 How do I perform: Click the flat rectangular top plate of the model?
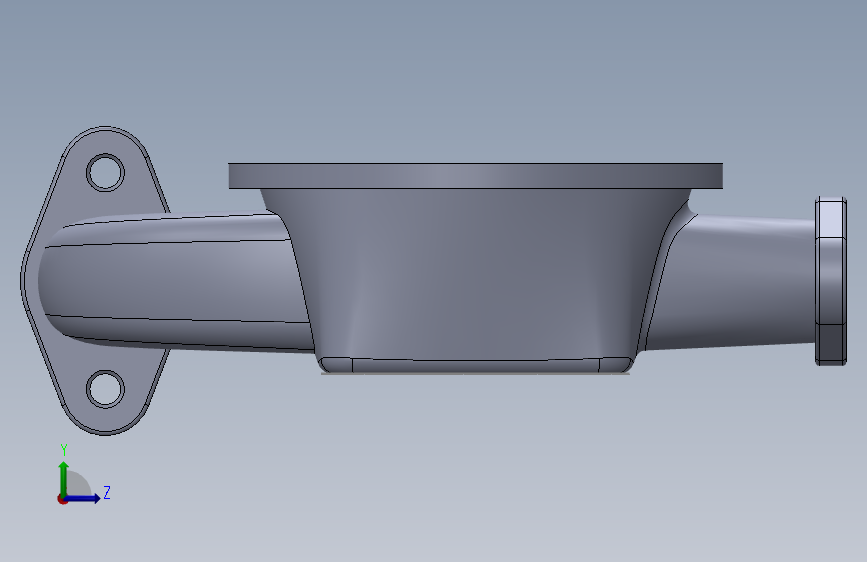pyautogui.click(x=476, y=176)
